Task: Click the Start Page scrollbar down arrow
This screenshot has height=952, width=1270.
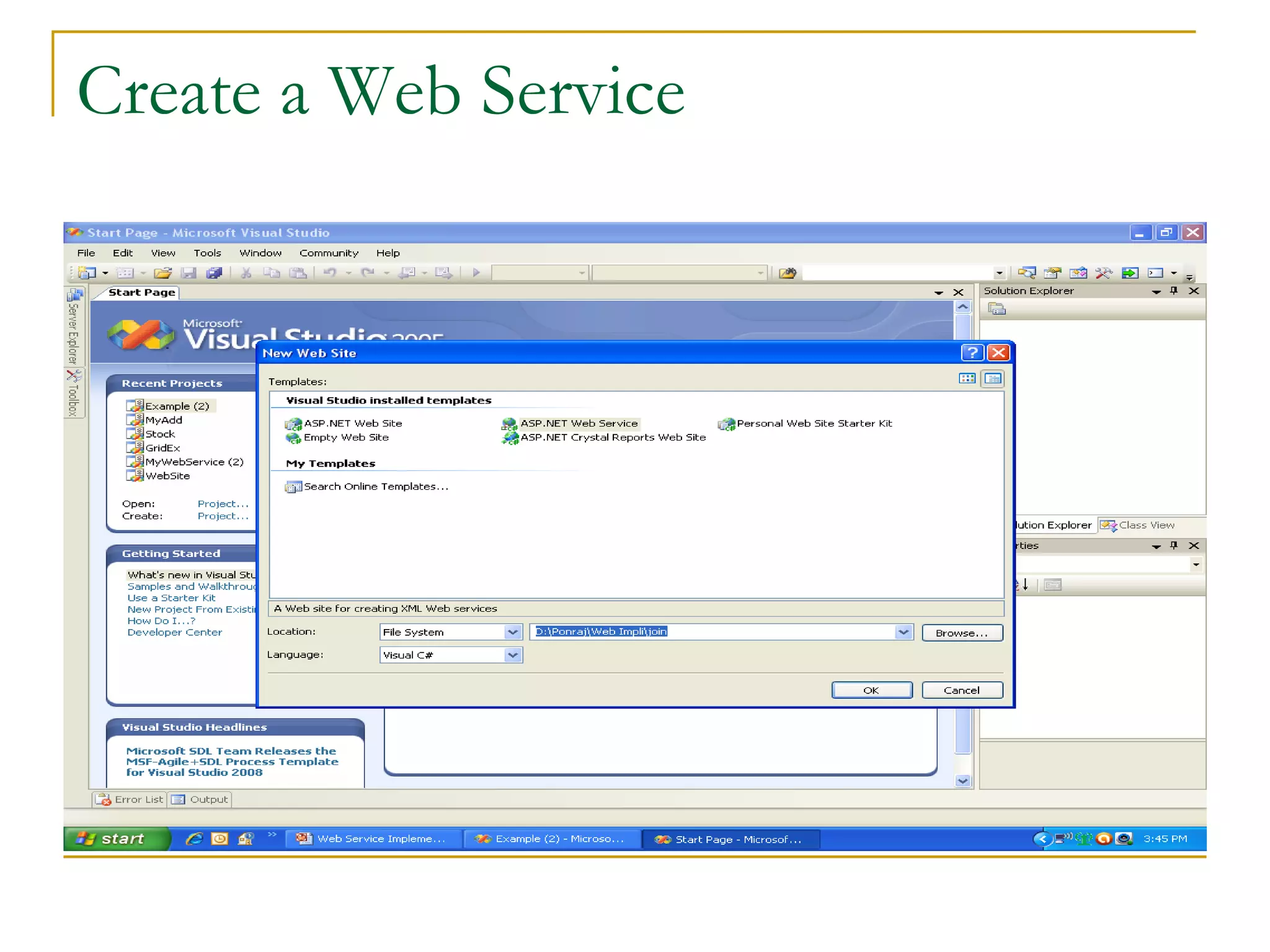Action: point(962,781)
